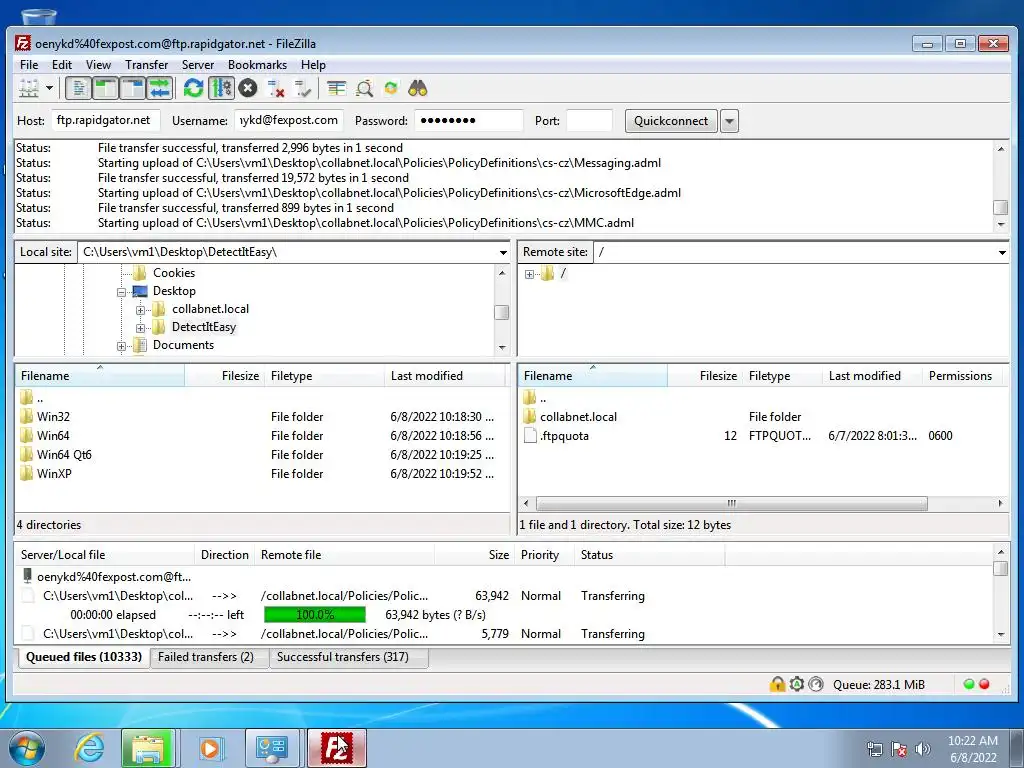Image resolution: width=1024 pixels, height=768 pixels.
Task: Click the Username input field
Action: click(x=289, y=120)
